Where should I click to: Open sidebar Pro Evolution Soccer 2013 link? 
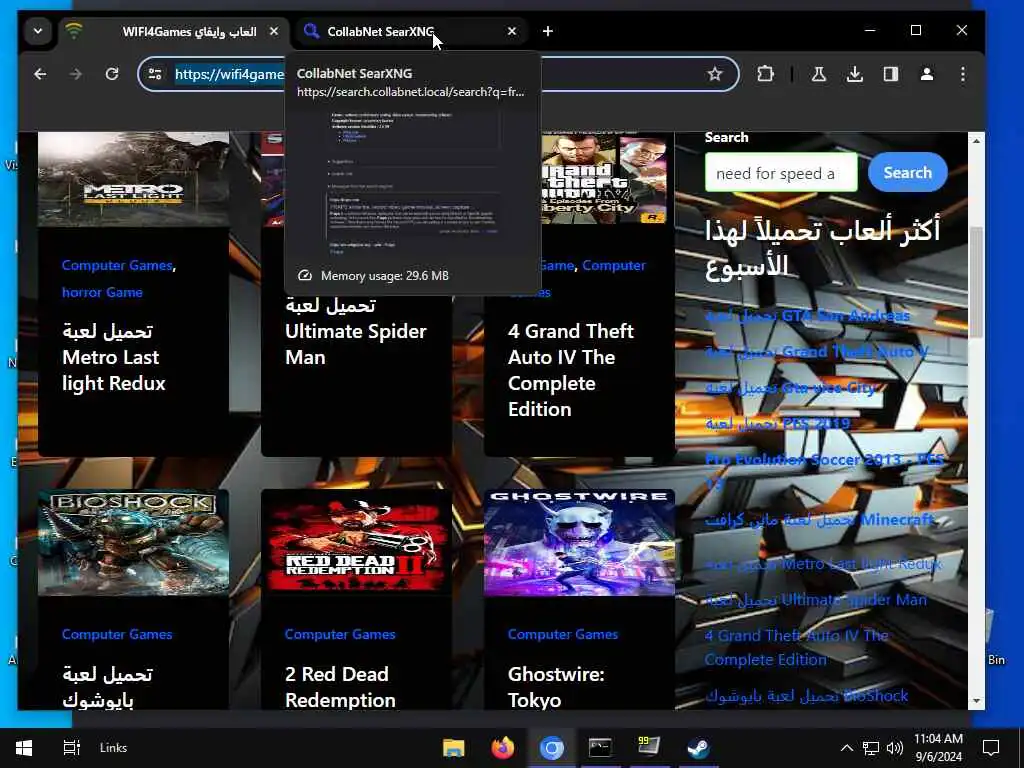[x=824, y=472]
